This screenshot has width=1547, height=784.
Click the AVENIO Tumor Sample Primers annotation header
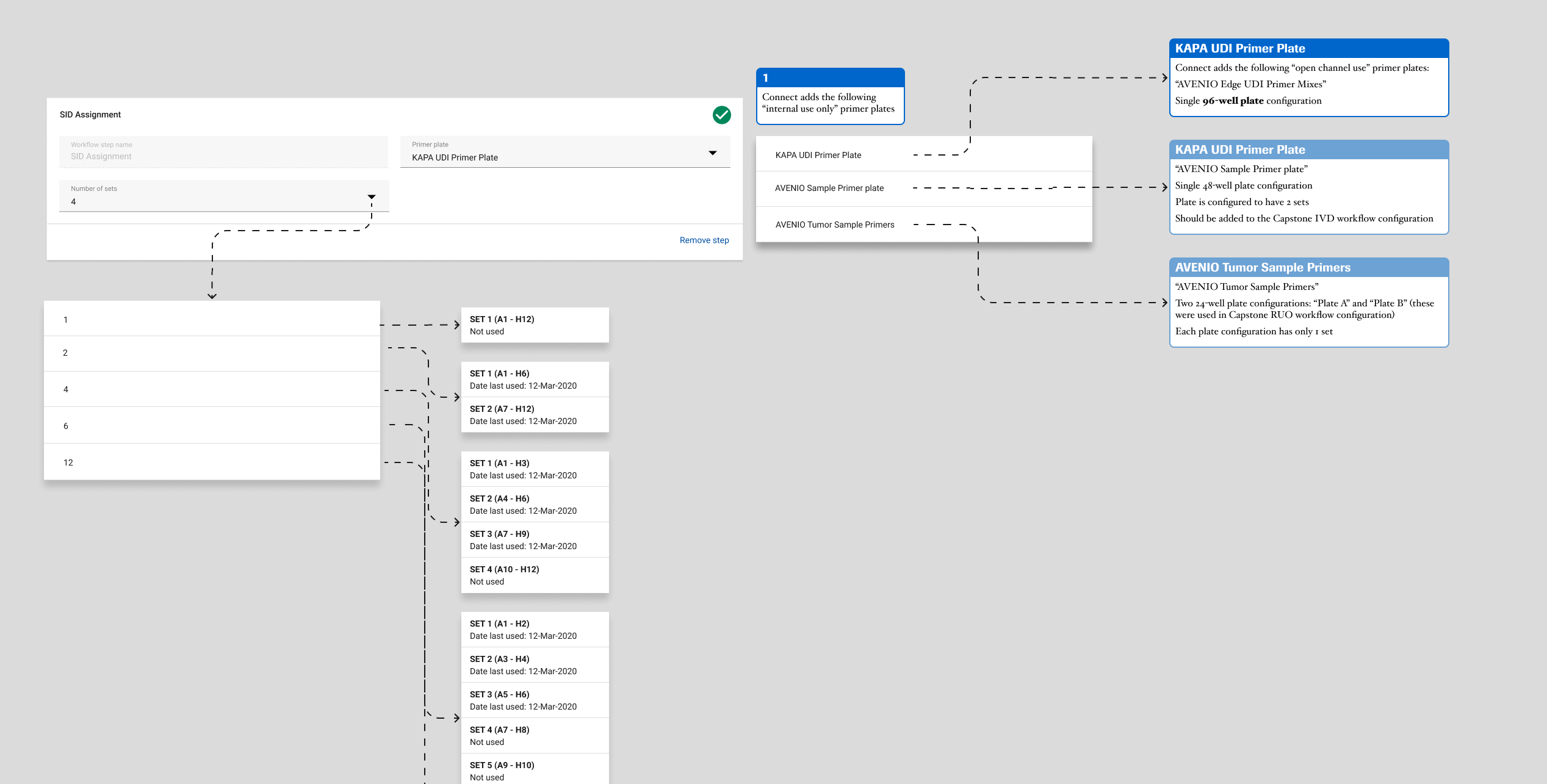coord(1308,267)
